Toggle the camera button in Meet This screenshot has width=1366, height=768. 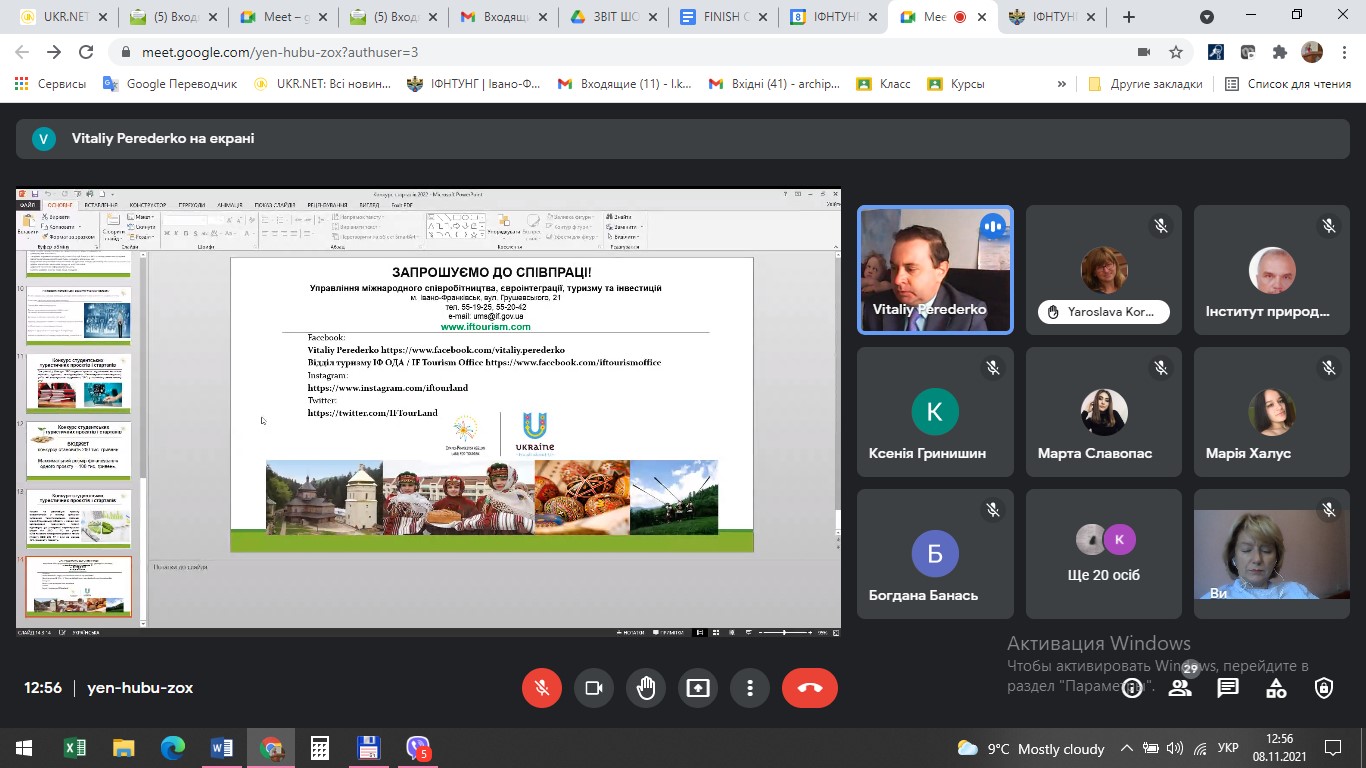[594, 688]
